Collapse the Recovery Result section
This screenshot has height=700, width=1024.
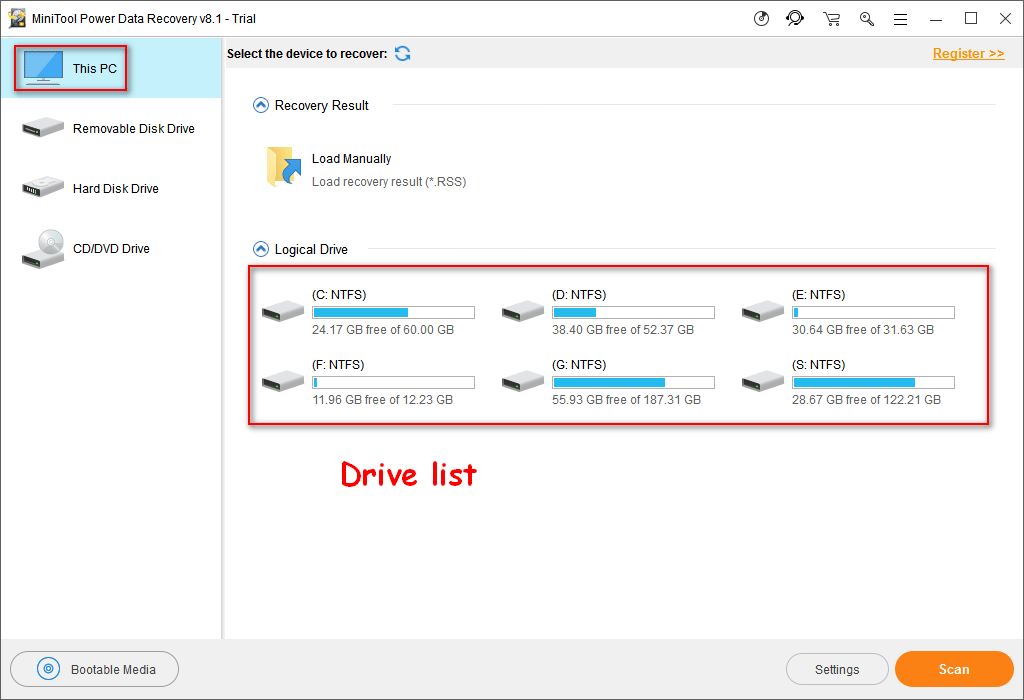click(x=261, y=105)
